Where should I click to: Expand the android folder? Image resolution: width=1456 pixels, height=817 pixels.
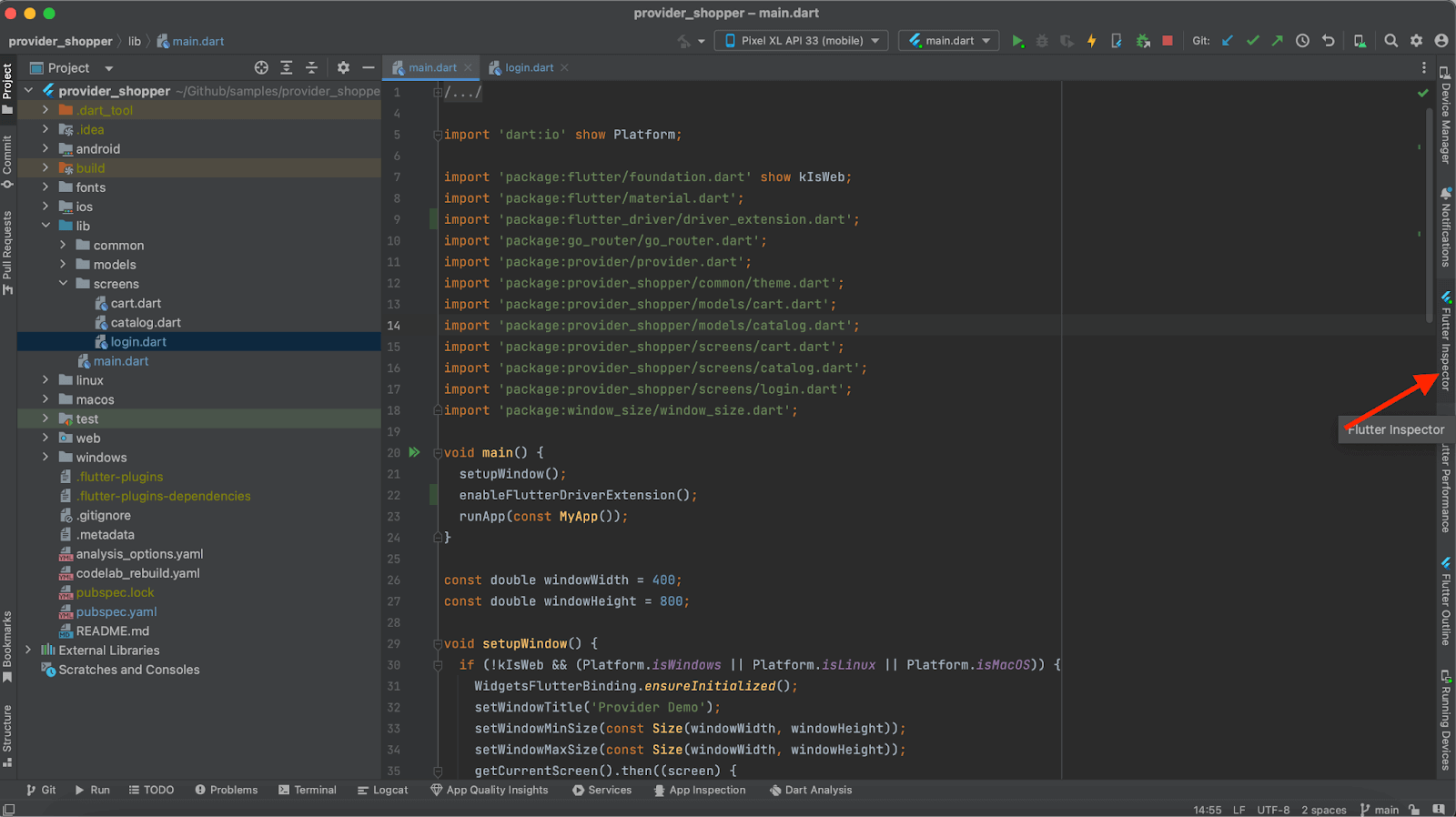click(x=45, y=148)
